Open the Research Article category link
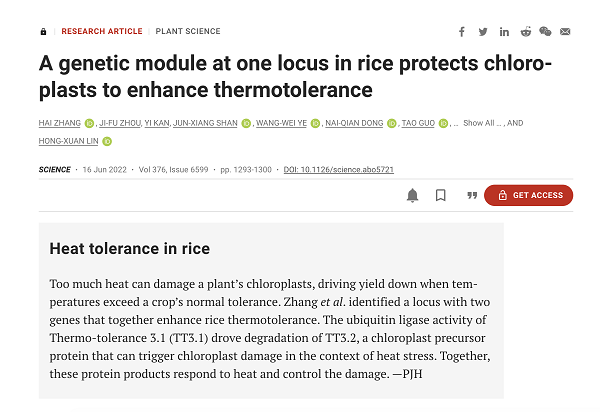 (x=102, y=31)
